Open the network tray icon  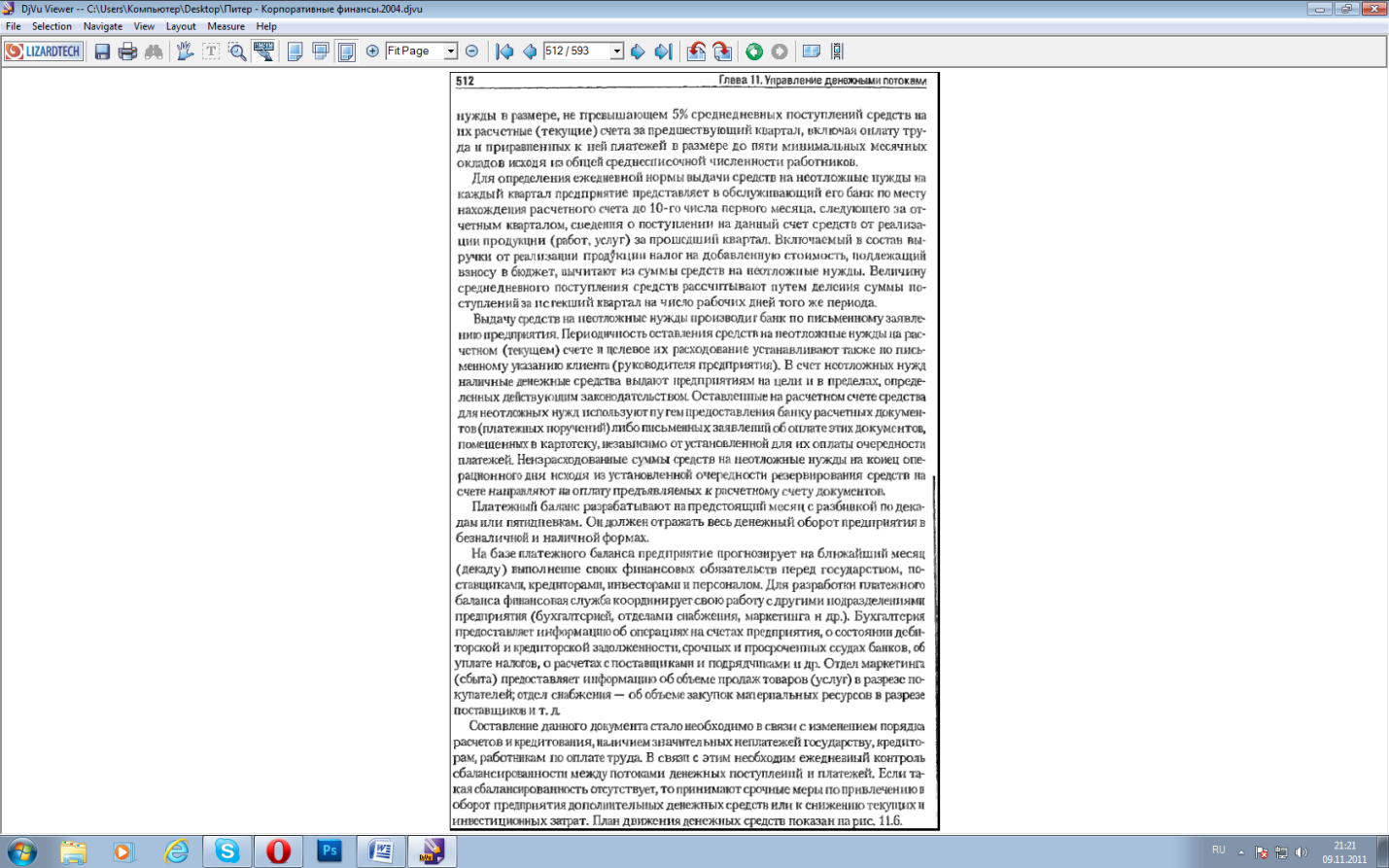click(1281, 852)
